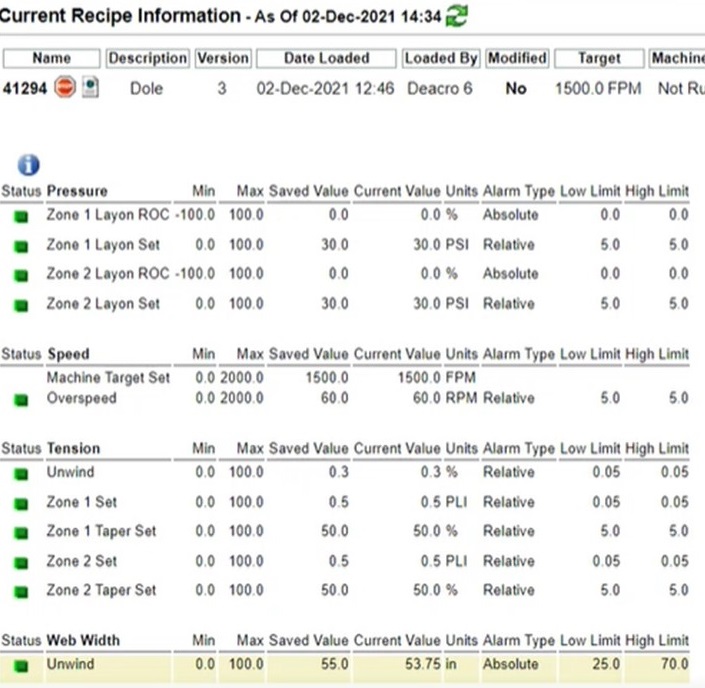Click the Target column header
The width and height of the screenshot is (705, 688).
point(598,58)
